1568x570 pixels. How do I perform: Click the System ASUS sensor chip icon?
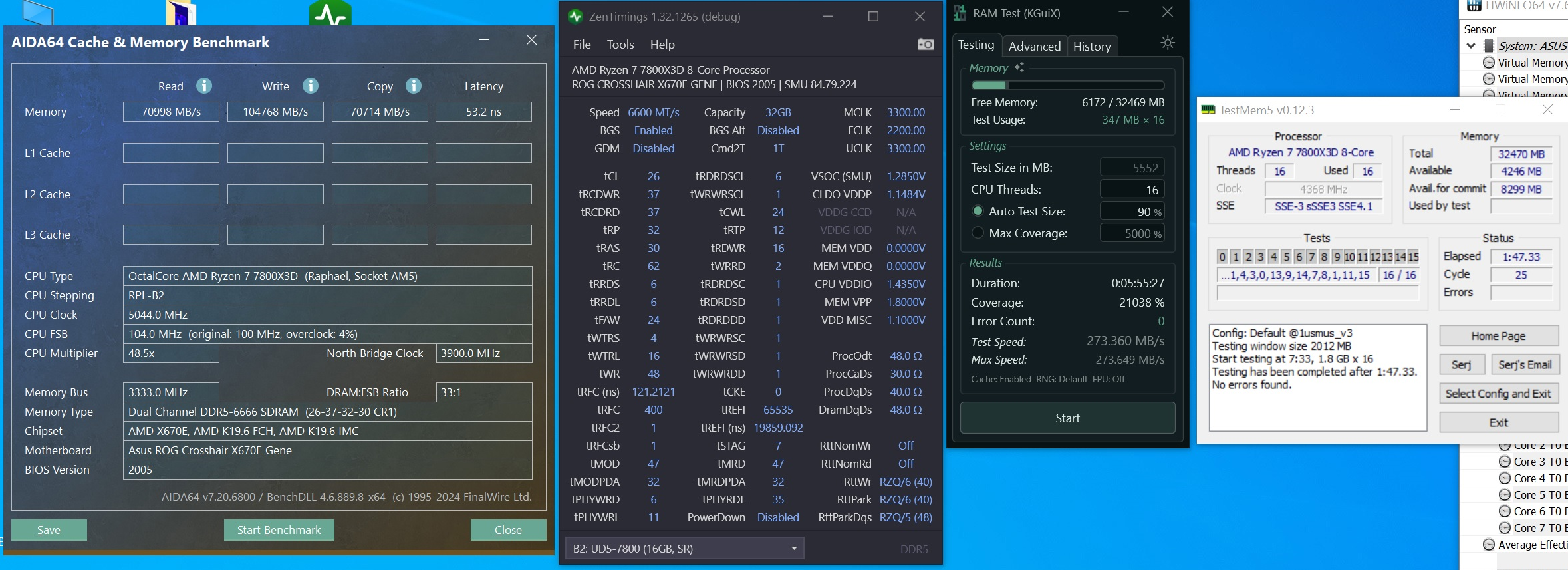(1489, 46)
